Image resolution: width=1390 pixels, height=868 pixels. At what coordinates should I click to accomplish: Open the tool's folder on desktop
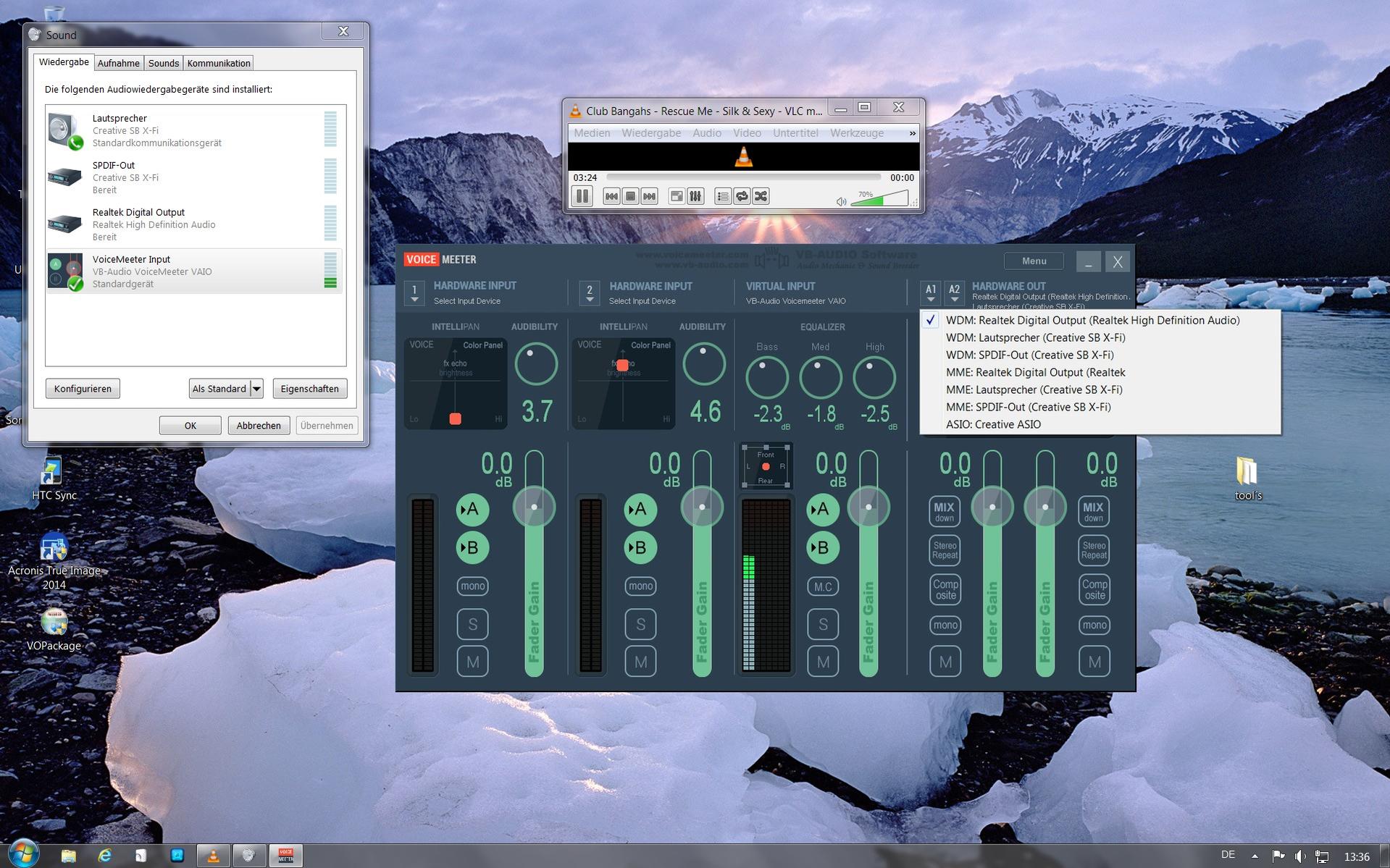click(1248, 479)
